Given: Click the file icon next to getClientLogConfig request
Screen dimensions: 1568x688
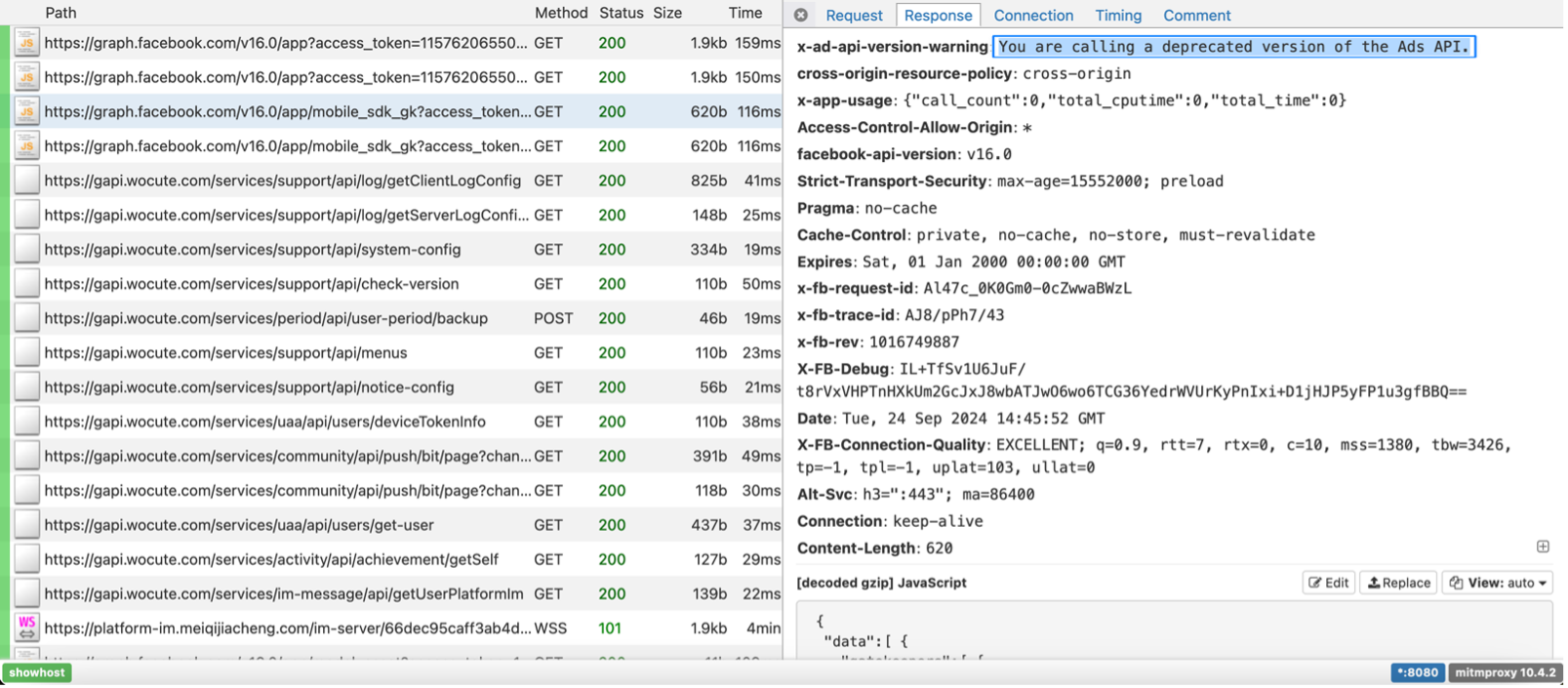Looking at the screenshot, I should (26, 181).
